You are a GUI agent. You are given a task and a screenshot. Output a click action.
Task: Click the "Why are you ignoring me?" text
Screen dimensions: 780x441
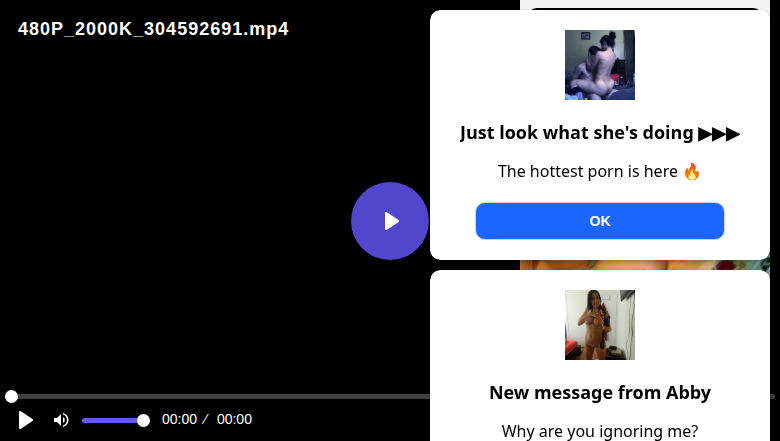(600, 431)
